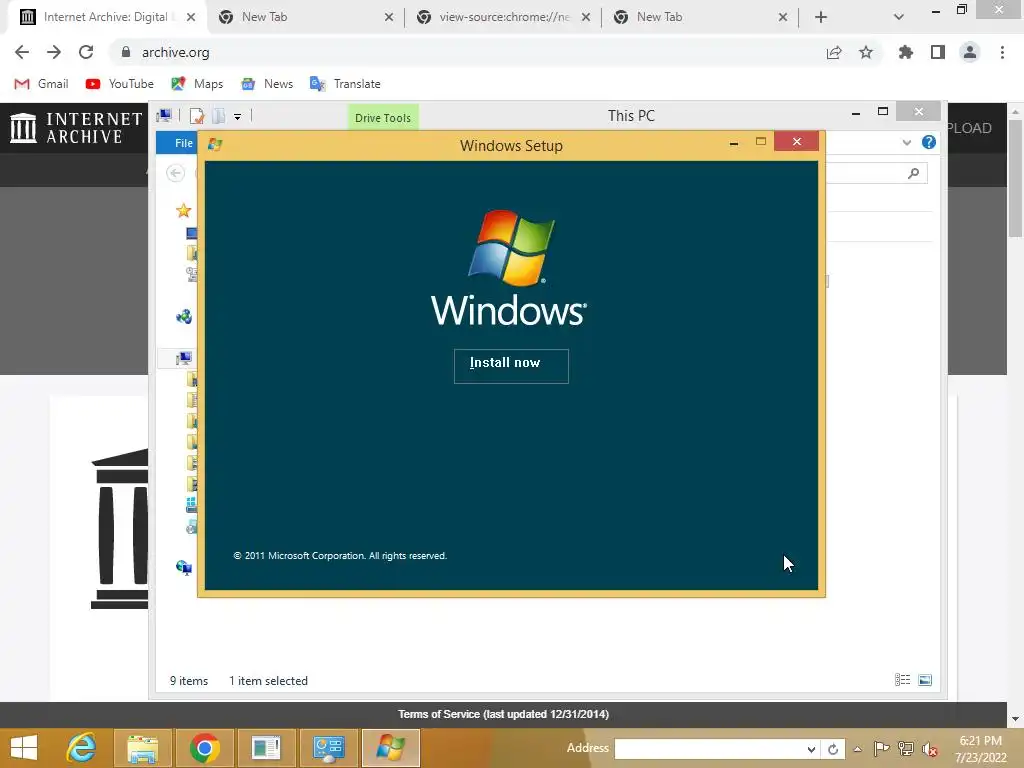The image size is (1024, 768).
Task: Open Action Center flag icon
Action: click(x=881, y=749)
